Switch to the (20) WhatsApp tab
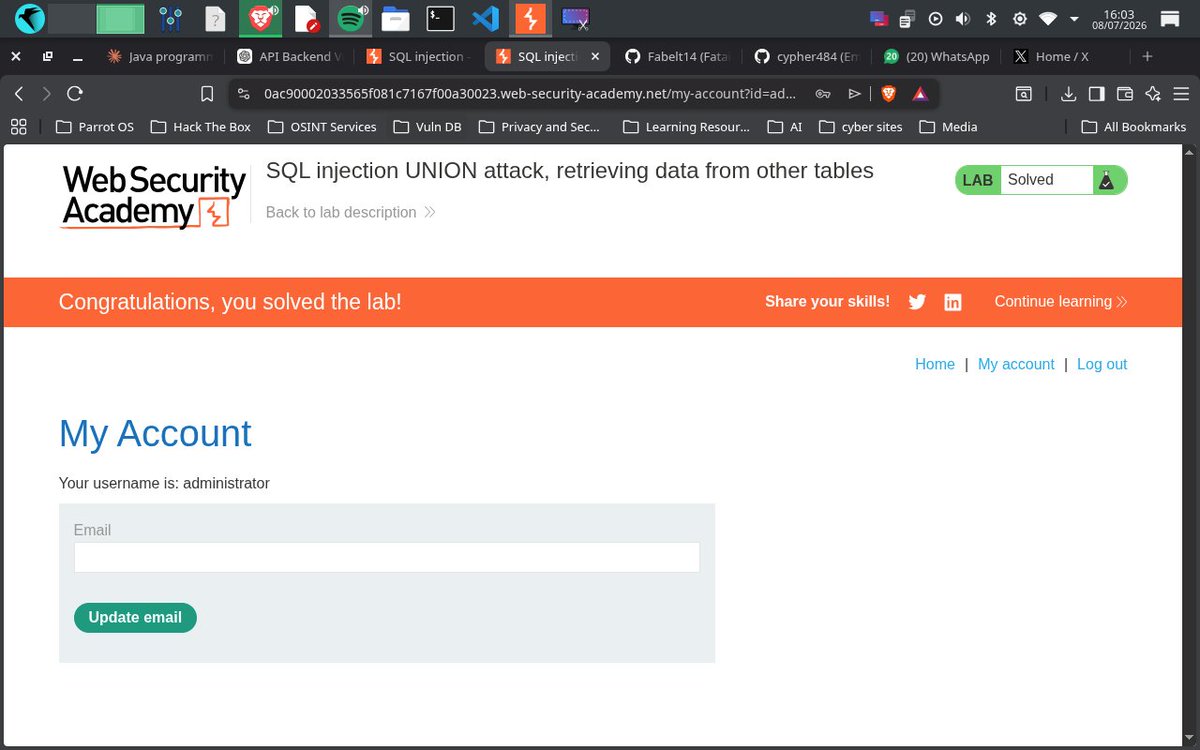Screen dimensions: 1200x750 (x=937, y=56)
